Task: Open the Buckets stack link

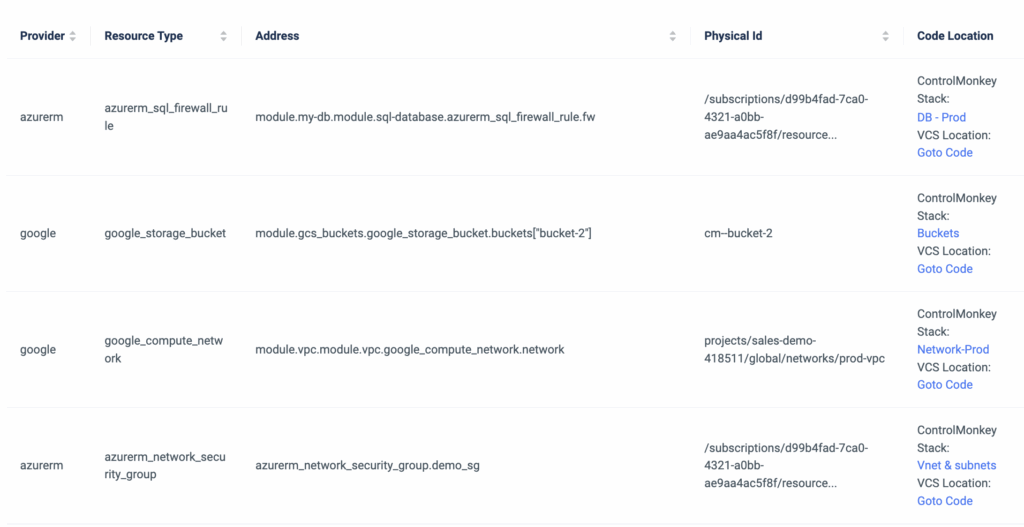Action: 937,233
